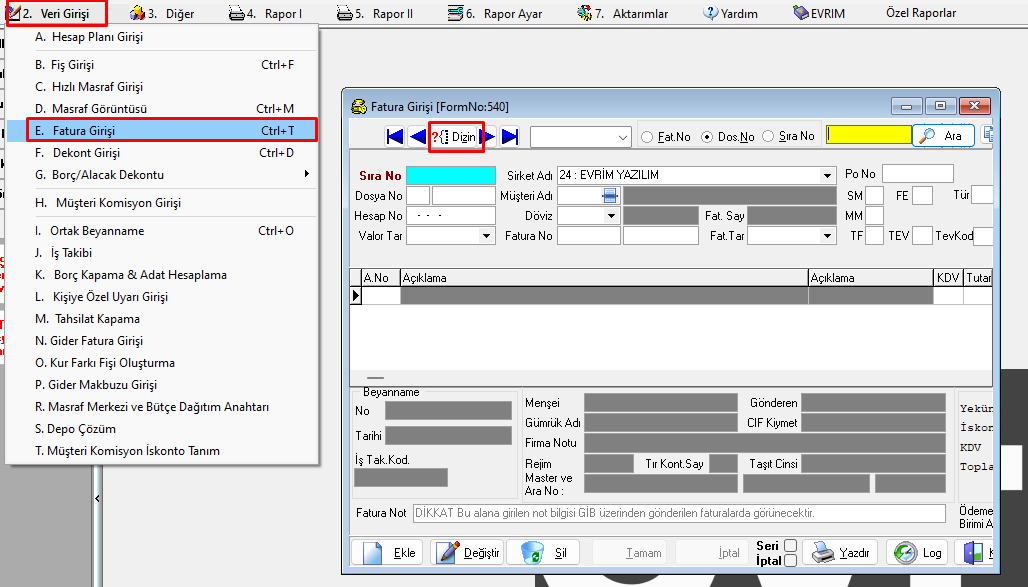The height and width of the screenshot is (587, 1028).
Task: Open the 6. Rapor Ayar menu
Action: point(495,13)
